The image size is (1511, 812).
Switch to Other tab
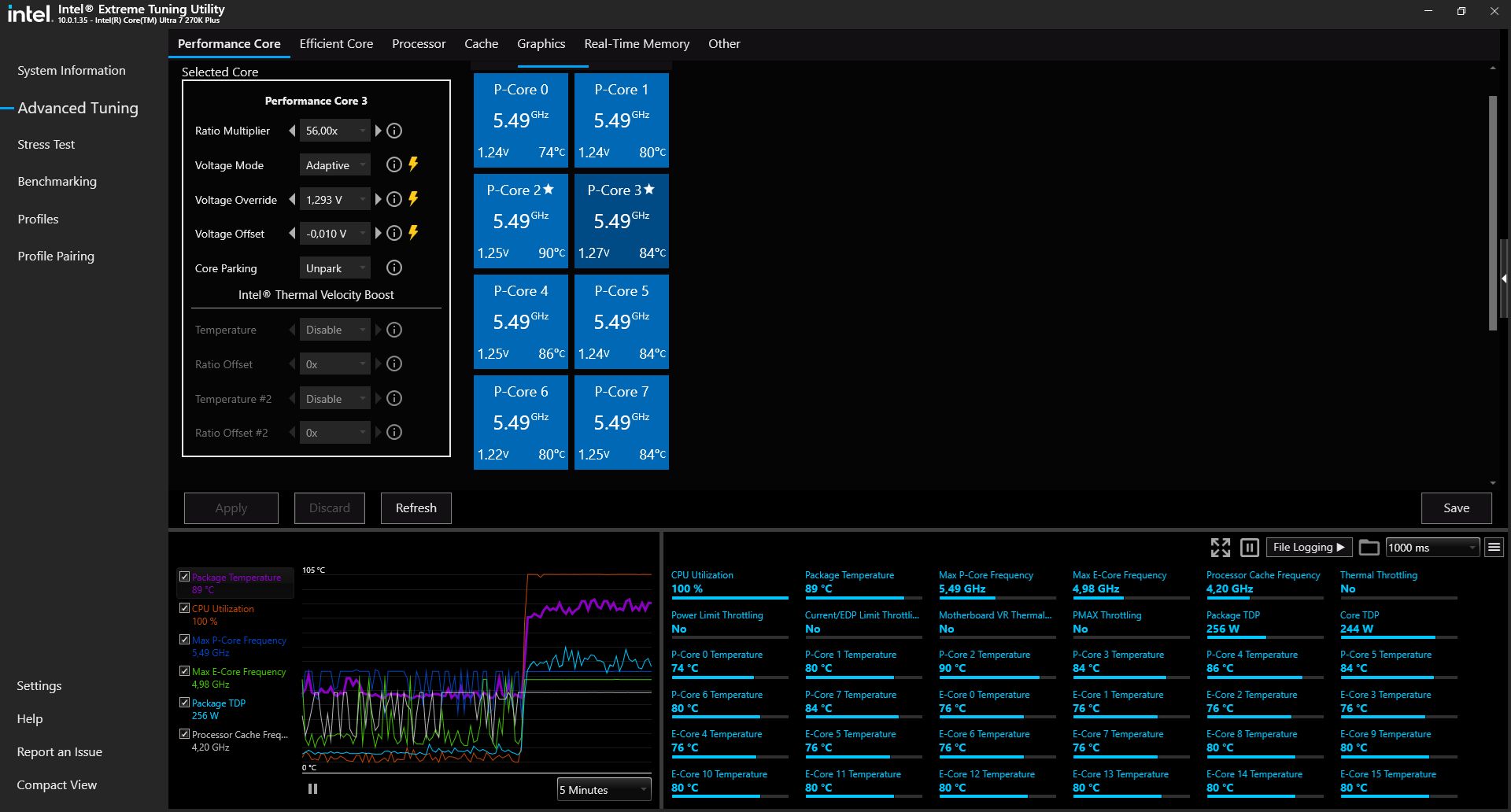[x=724, y=44]
